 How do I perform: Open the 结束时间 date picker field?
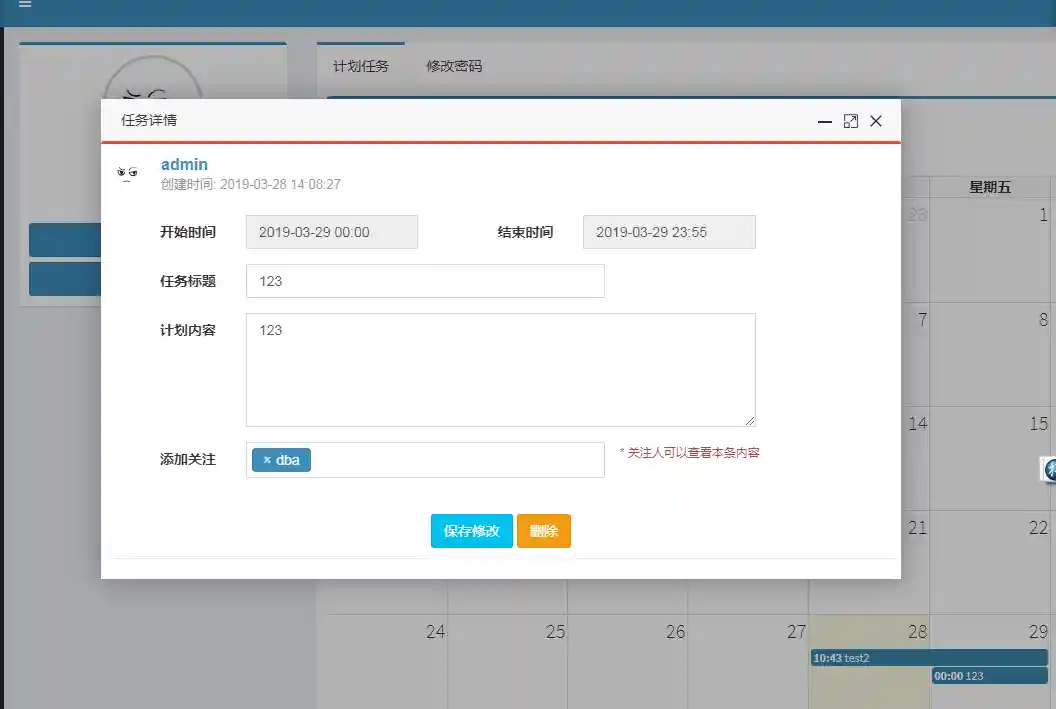pos(669,232)
